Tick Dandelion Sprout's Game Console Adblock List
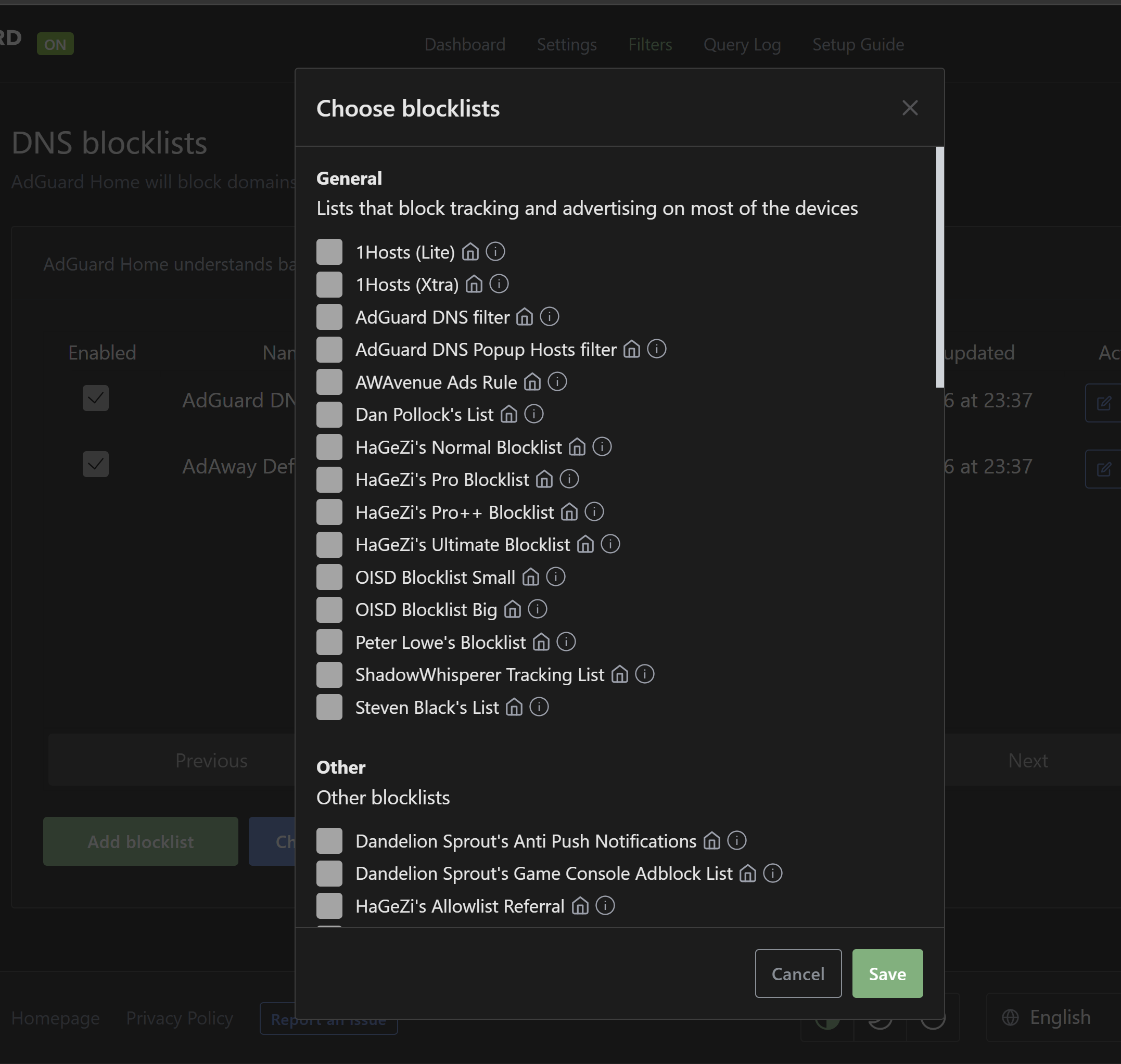 point(329,874)
